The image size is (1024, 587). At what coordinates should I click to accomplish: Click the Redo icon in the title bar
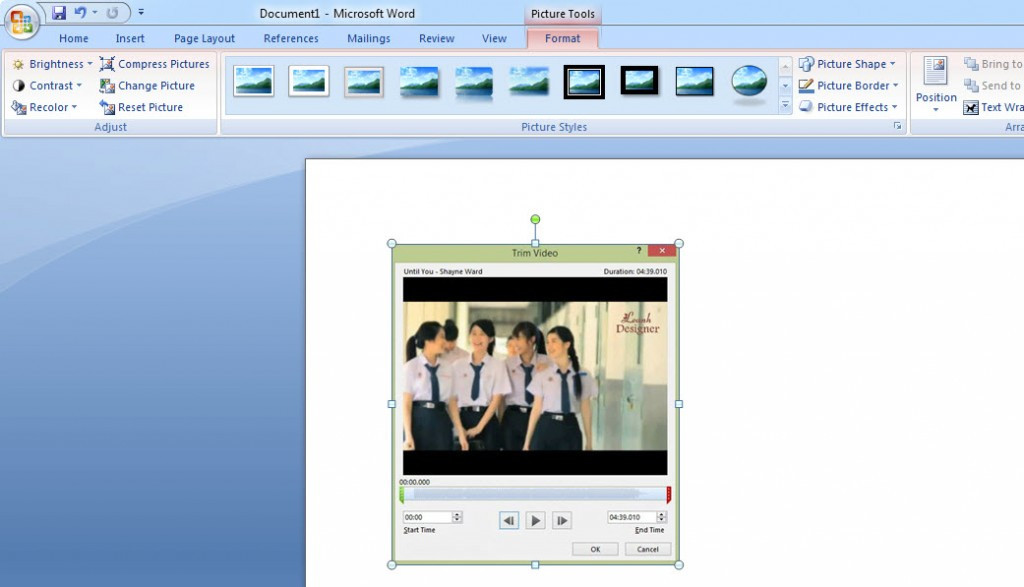(112, 12)
